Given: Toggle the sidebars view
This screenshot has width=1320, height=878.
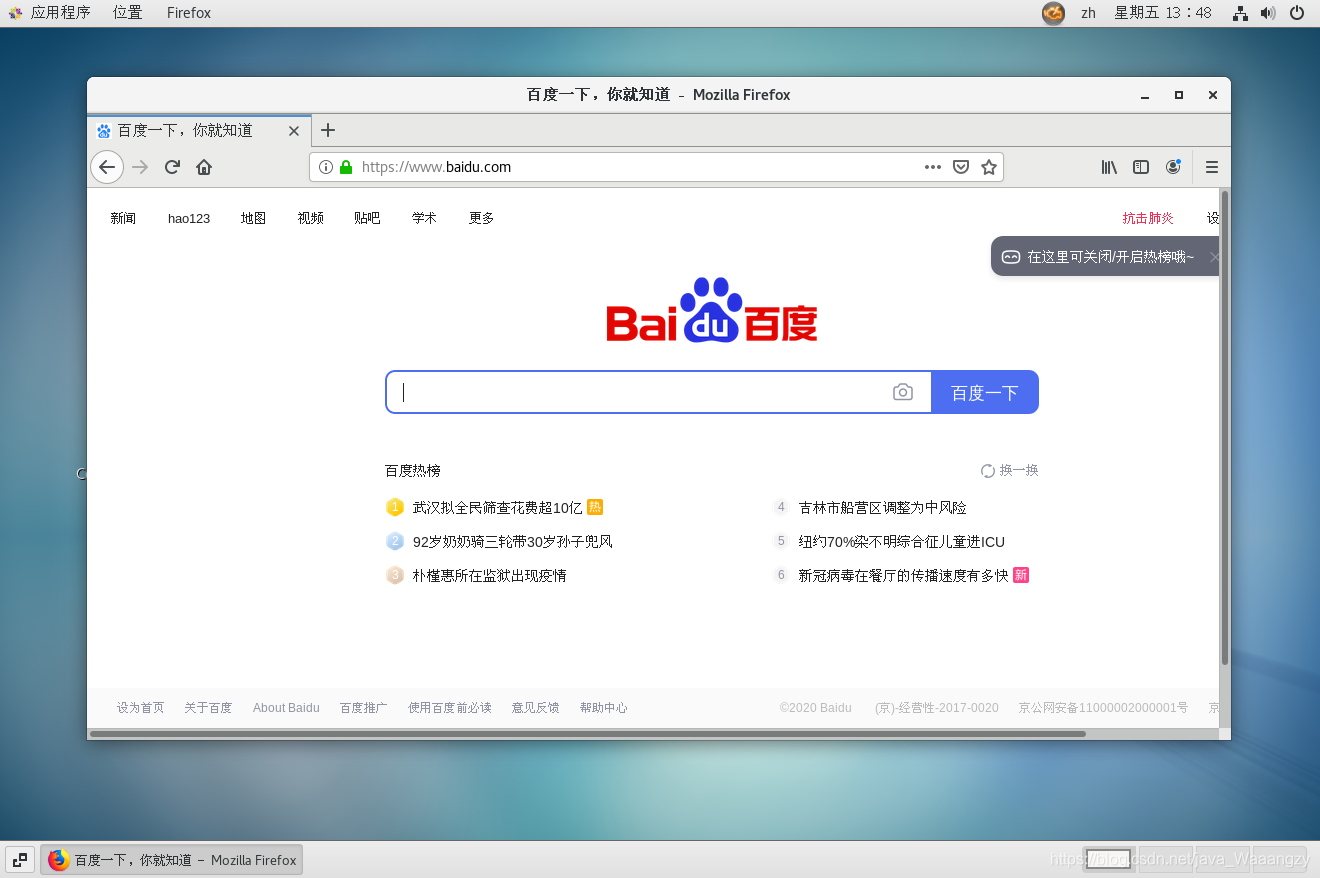Looking at the screenshot, I should pyautogui.click(x=1141, y=167).
